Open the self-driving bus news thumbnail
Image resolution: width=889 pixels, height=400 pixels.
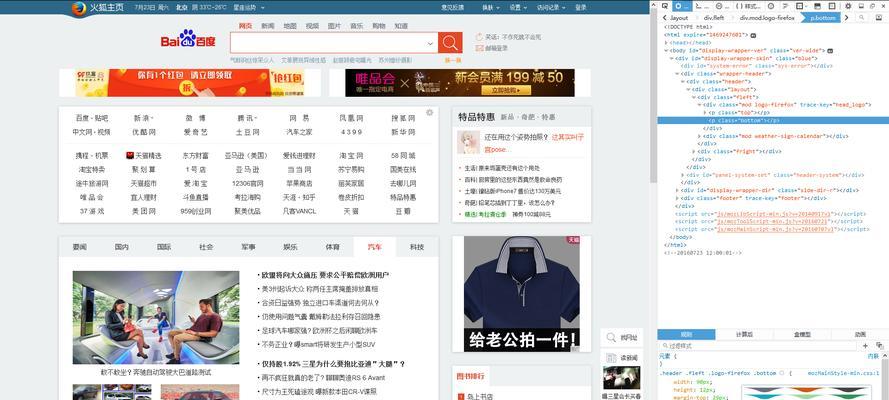[x=156, y=317]
